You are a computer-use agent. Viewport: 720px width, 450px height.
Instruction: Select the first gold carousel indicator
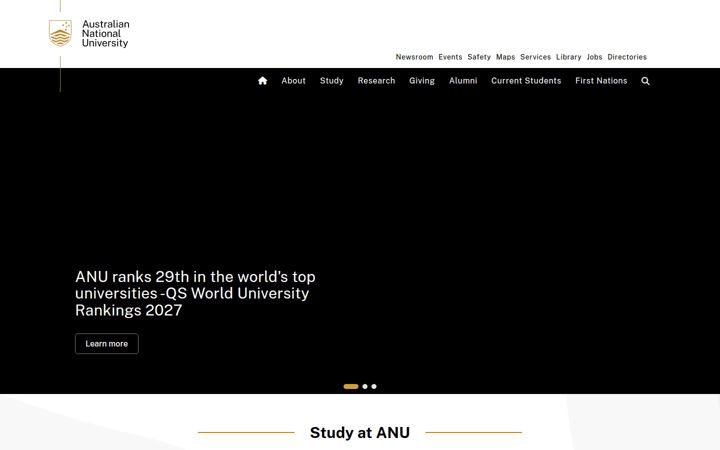pyautogui.click(x=351, y=387)
